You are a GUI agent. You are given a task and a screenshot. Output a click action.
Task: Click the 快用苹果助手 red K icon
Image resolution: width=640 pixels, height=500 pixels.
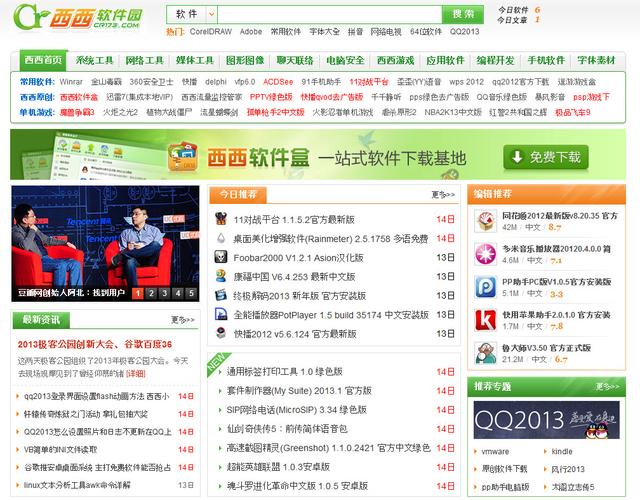[x=484, y=320]
